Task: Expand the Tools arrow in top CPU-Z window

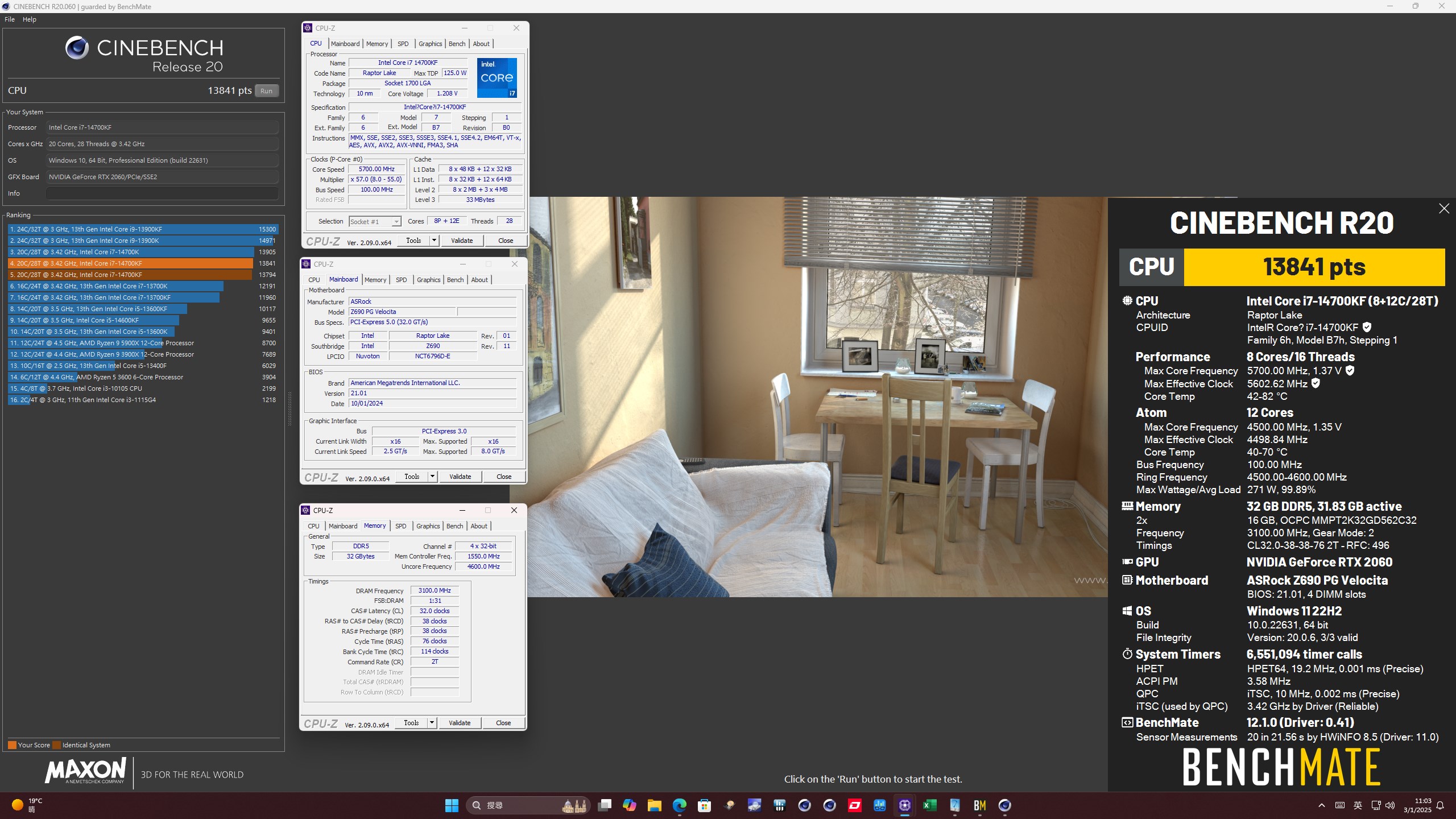Action: pos(434,241)
